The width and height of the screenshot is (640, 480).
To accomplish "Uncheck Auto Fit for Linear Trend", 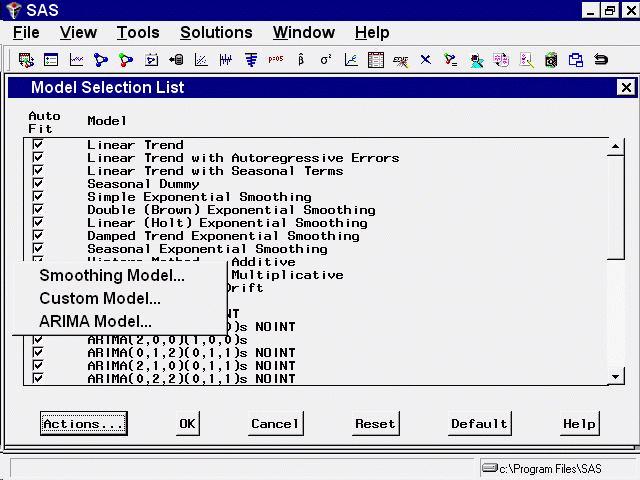I will (x=38, y=144).
